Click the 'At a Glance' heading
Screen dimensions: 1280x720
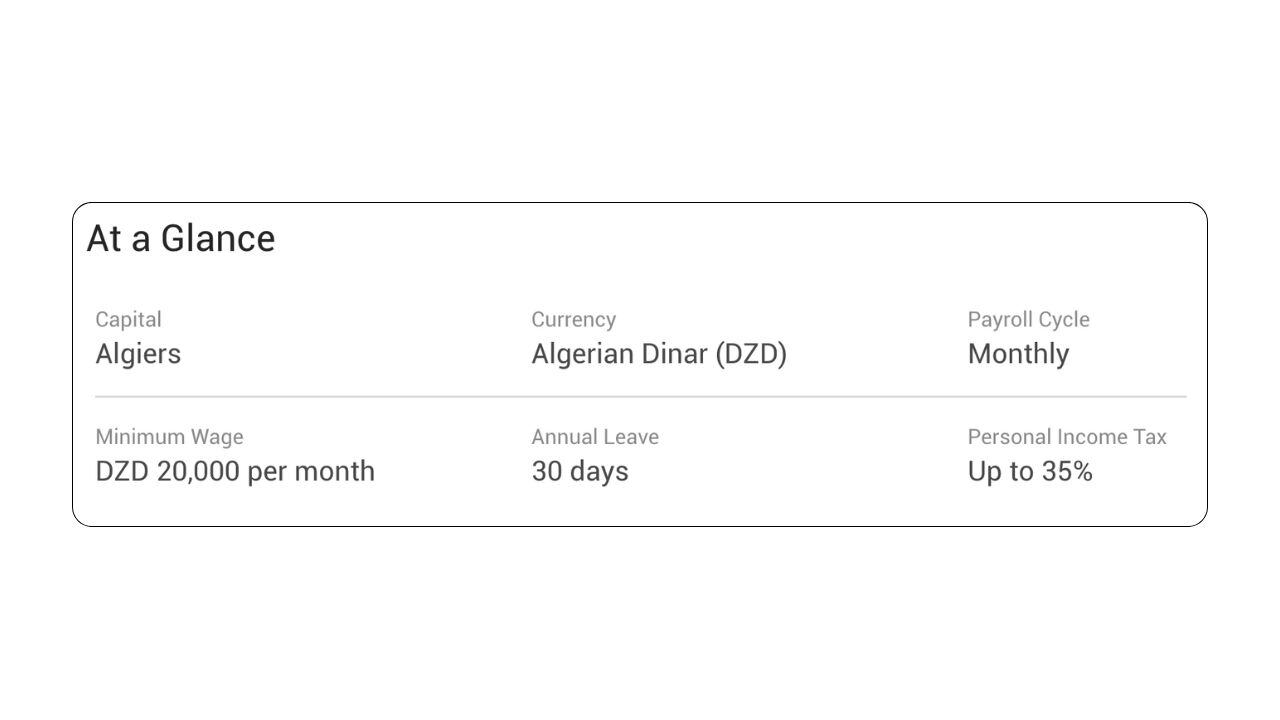(181, 239)
